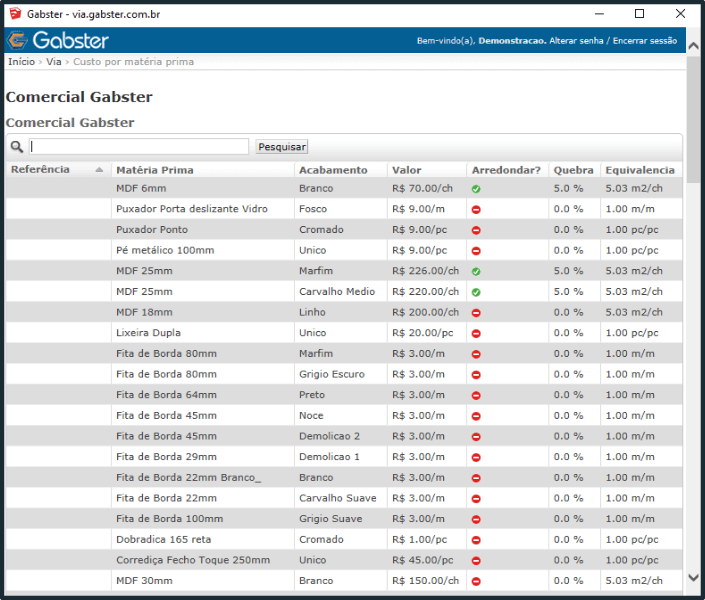
Task: Click the scrollbar down arrow
Action: [x=693, y=578]
